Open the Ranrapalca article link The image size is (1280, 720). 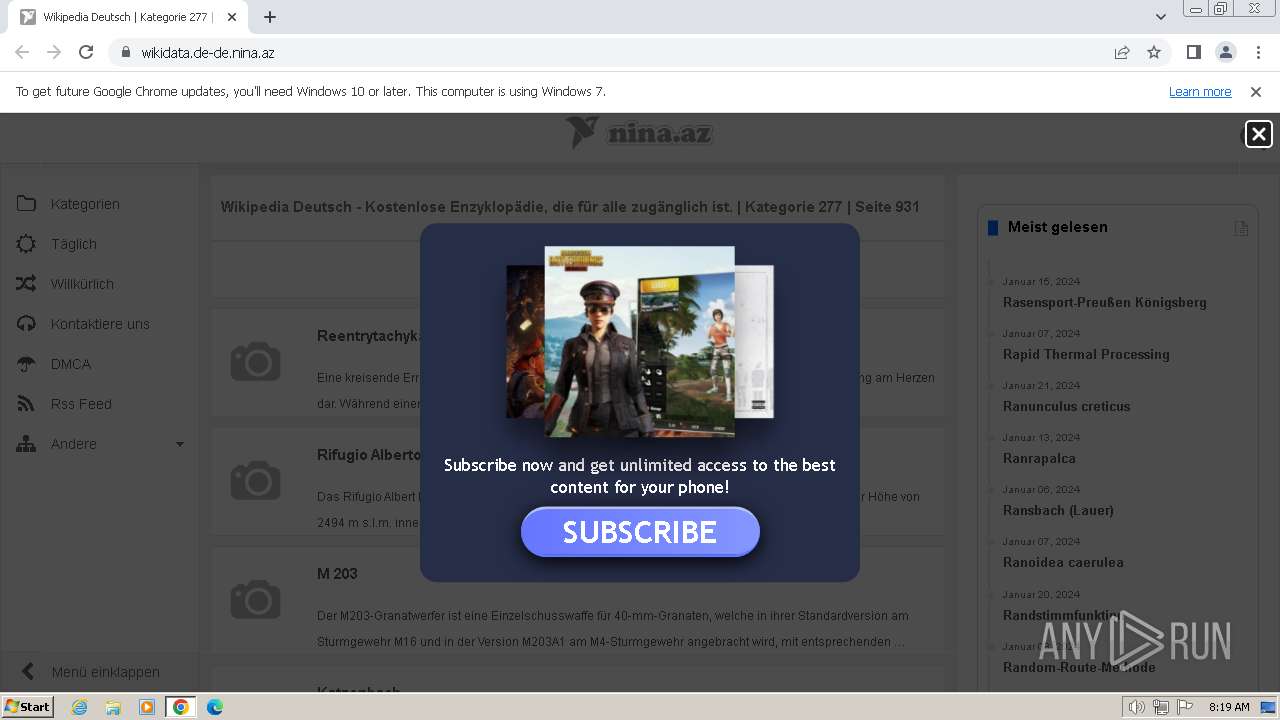1039,458
